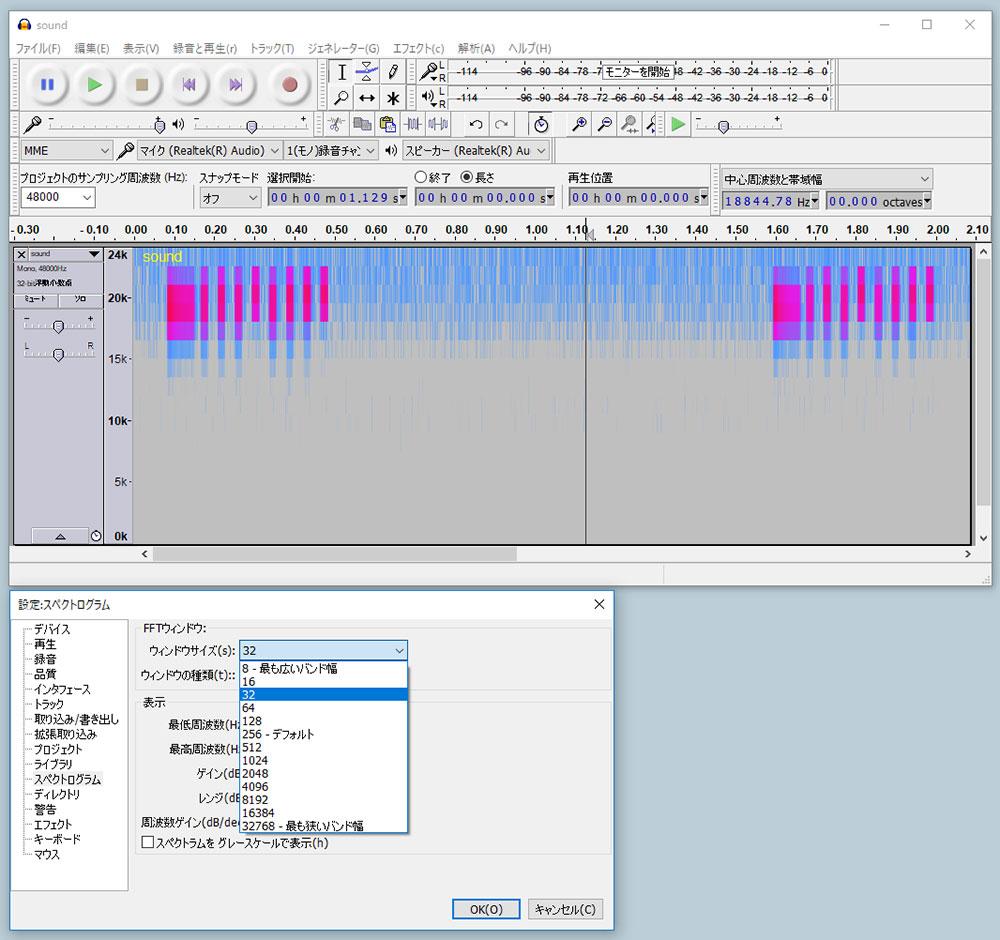Open the project sampling rate dropdown

58,198
